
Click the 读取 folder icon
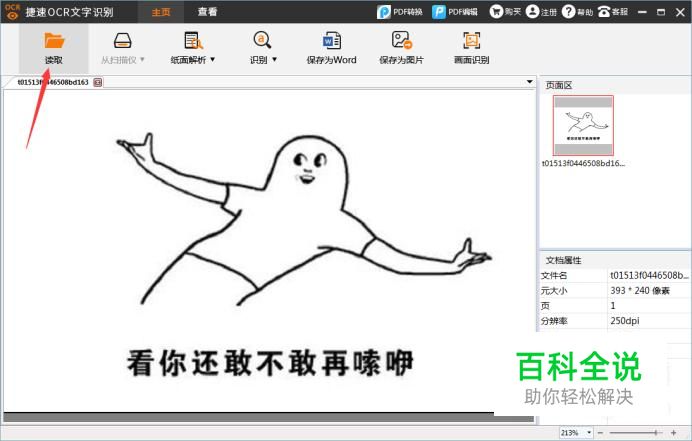pos(54,41)
